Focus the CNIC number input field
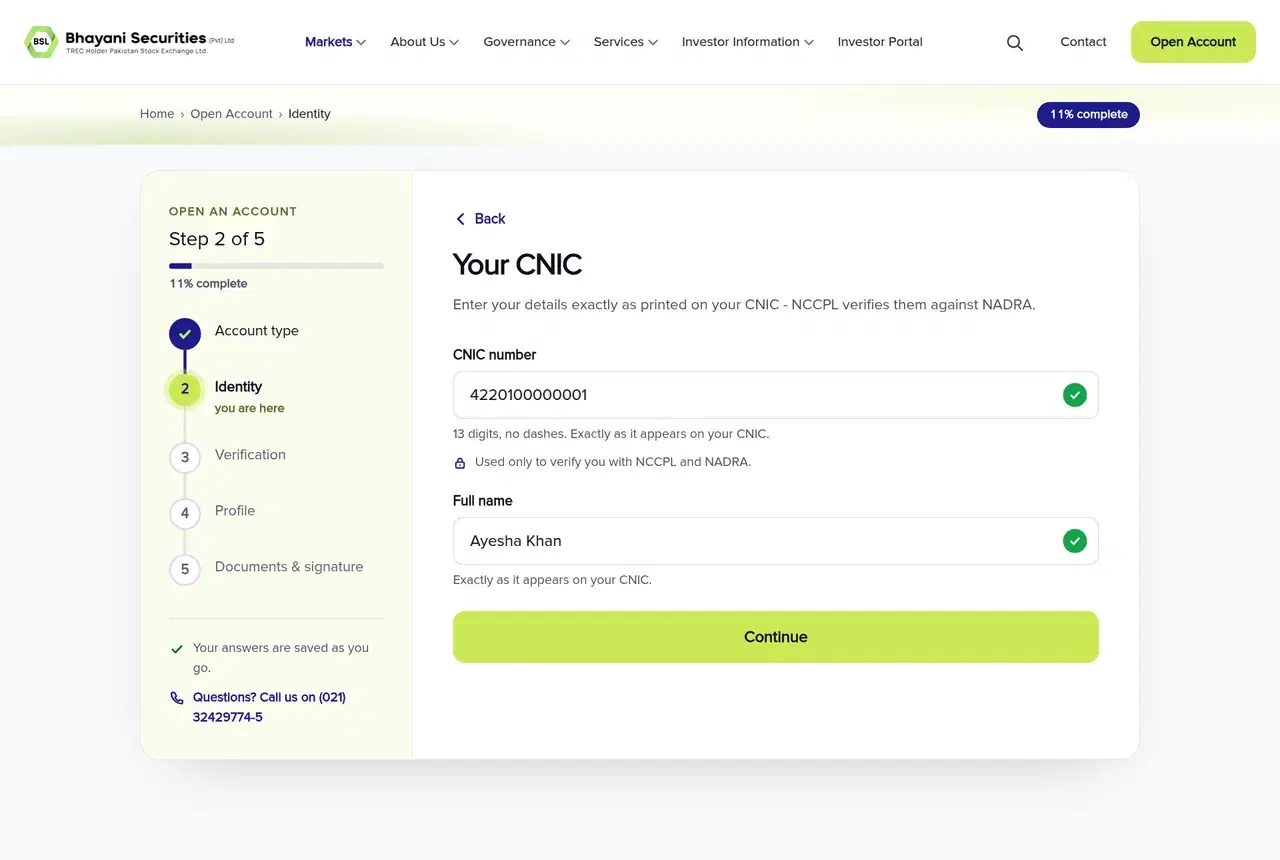The image size is (1280, 860). (x=776, y=395)
